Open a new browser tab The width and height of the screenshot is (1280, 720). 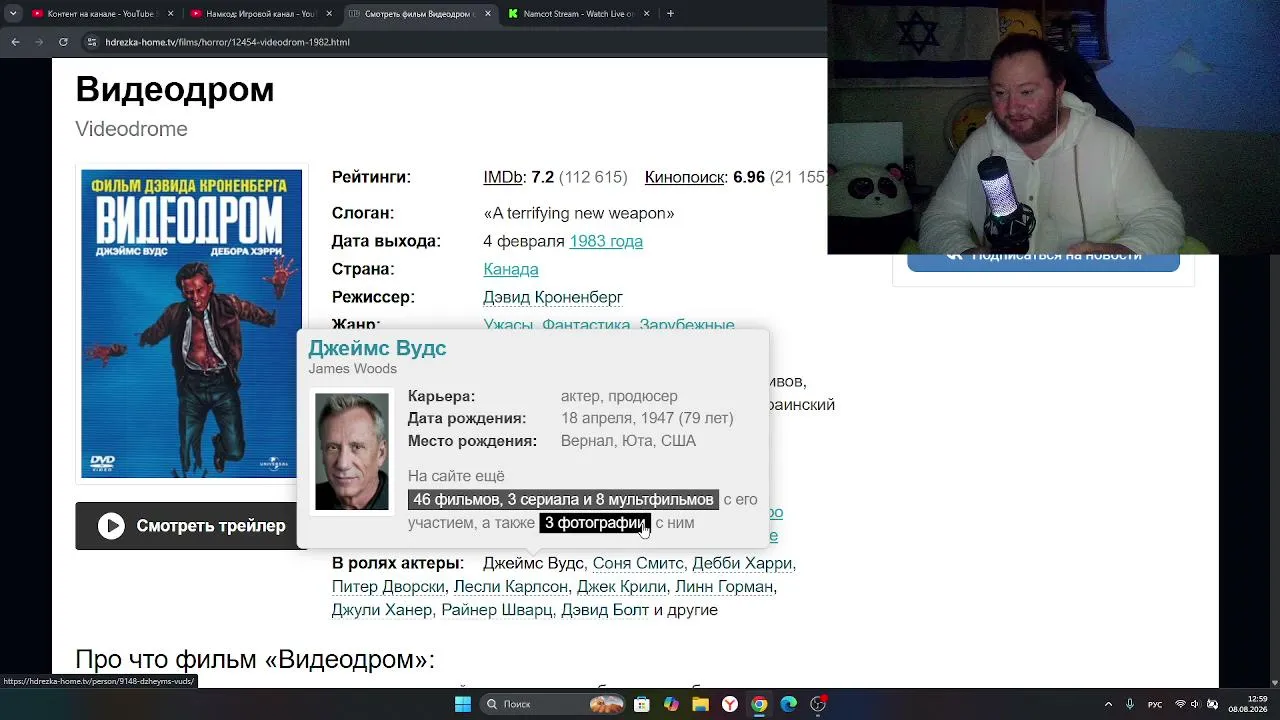click(670, 14)
